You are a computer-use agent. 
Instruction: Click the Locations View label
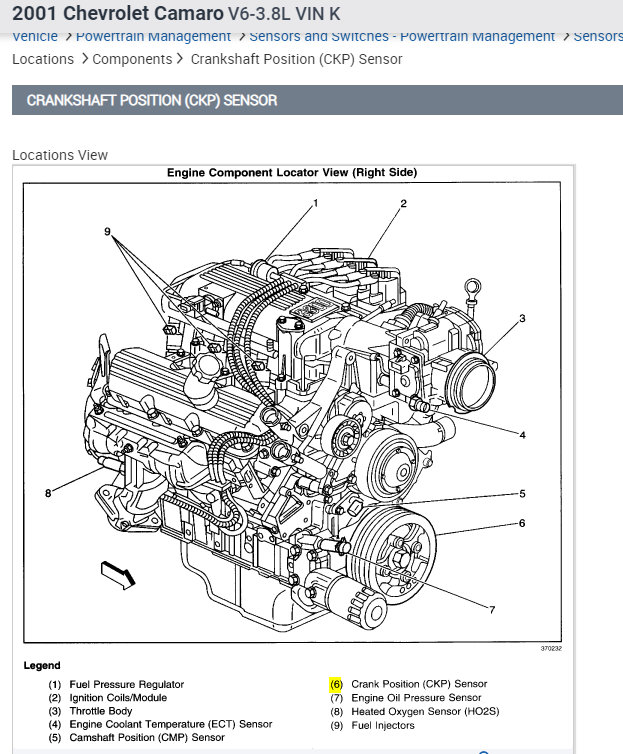pyautogui.click(x=60, y=155)
